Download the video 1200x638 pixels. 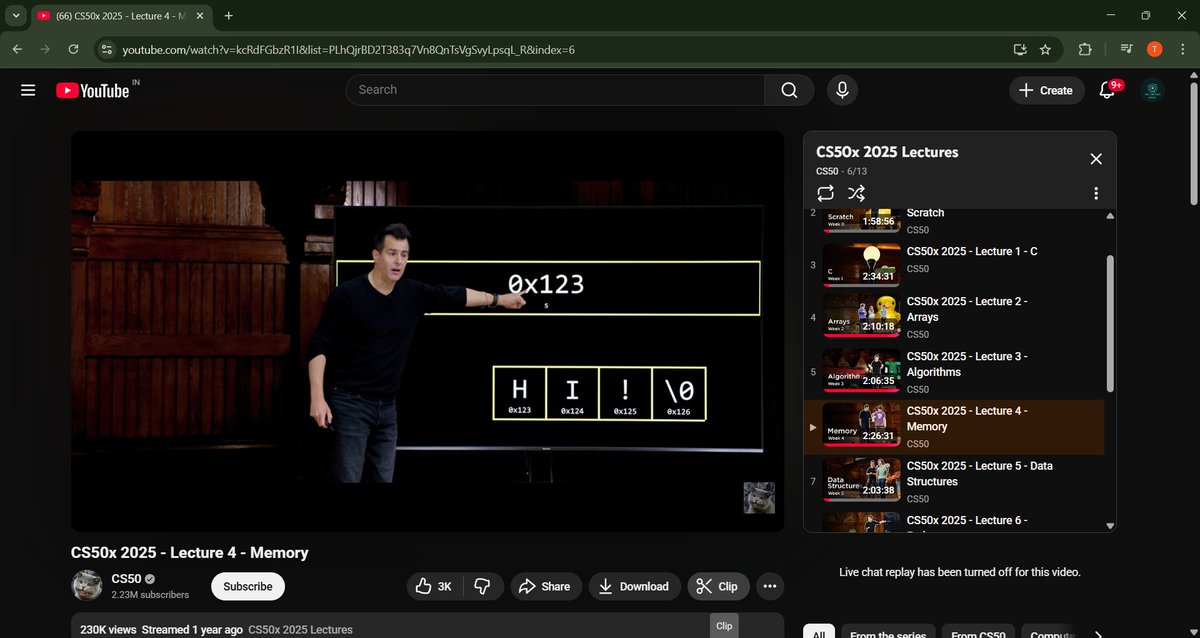click(x=634, y=587)
